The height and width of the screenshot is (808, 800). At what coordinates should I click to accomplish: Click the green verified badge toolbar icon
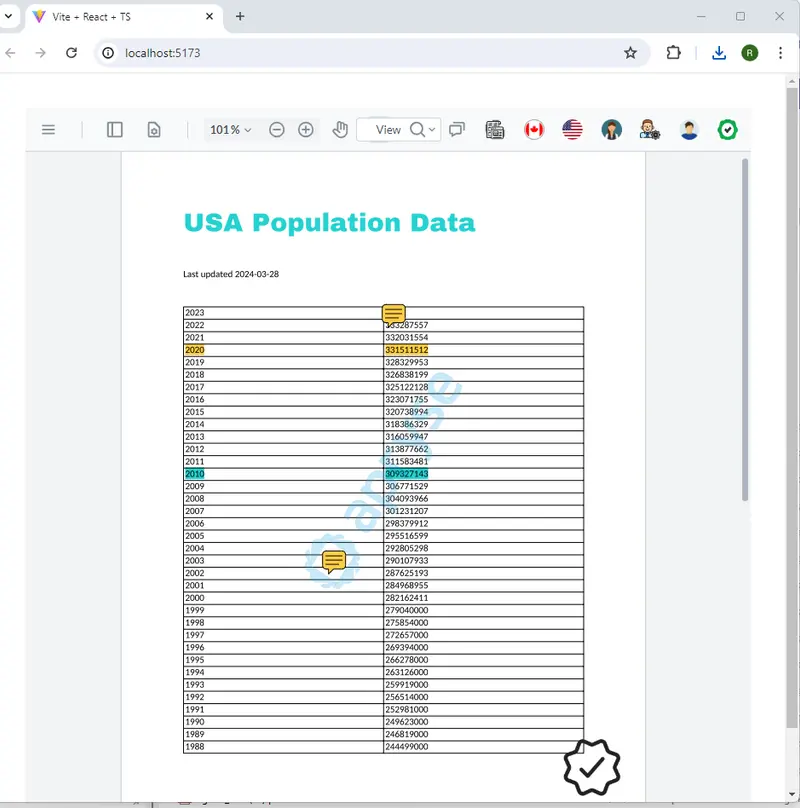tap(727, 129)
